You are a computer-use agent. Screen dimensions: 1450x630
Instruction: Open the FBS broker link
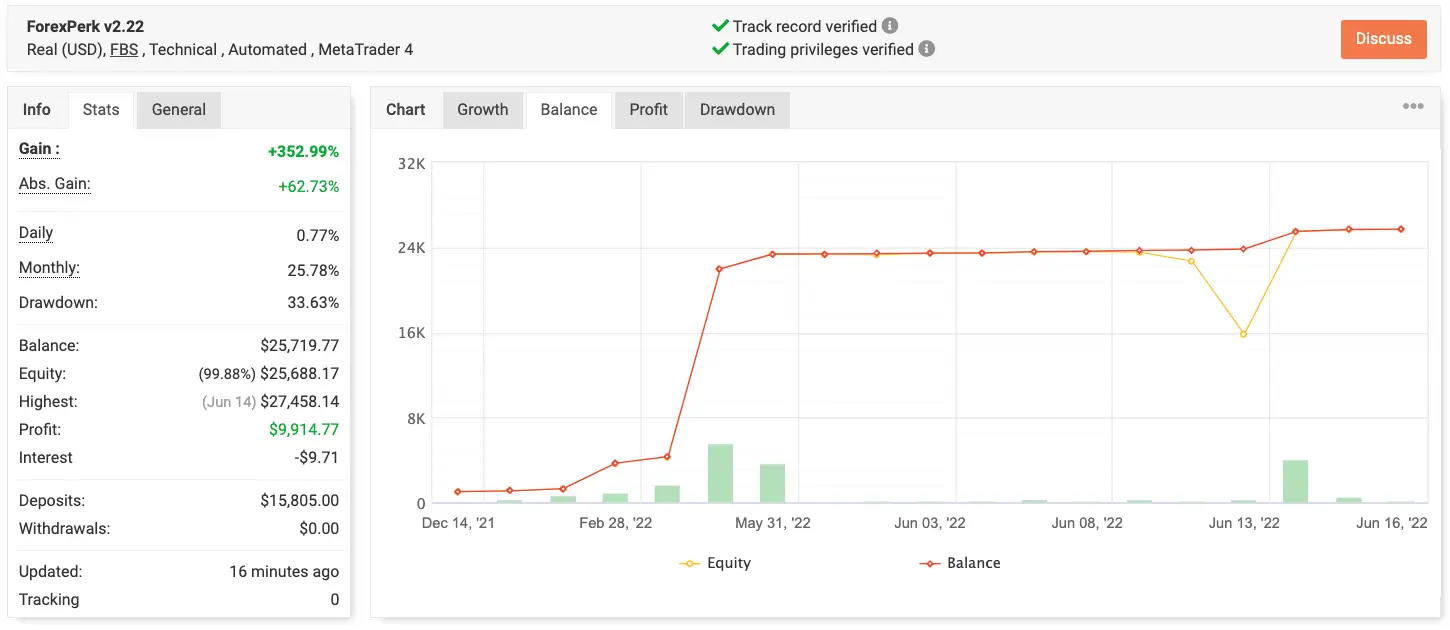coord(124,49)
